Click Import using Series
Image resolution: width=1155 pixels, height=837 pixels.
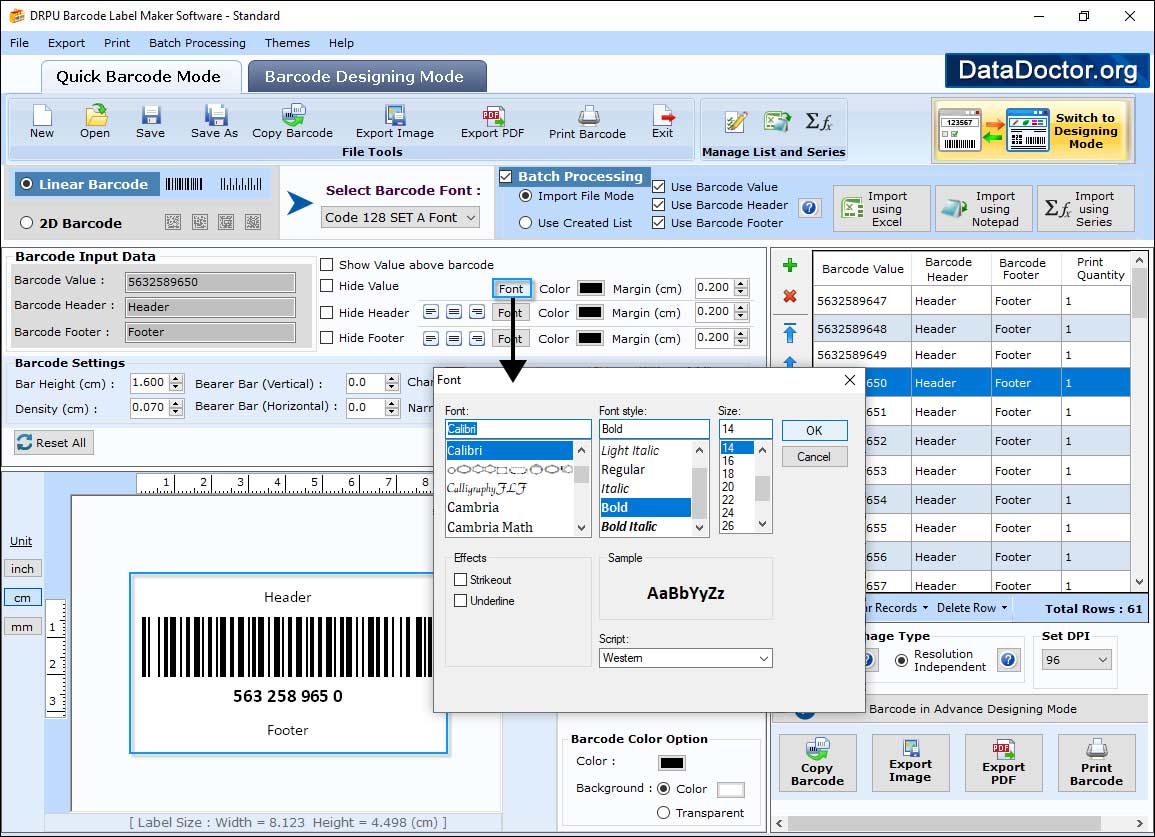coord(1086,209)
